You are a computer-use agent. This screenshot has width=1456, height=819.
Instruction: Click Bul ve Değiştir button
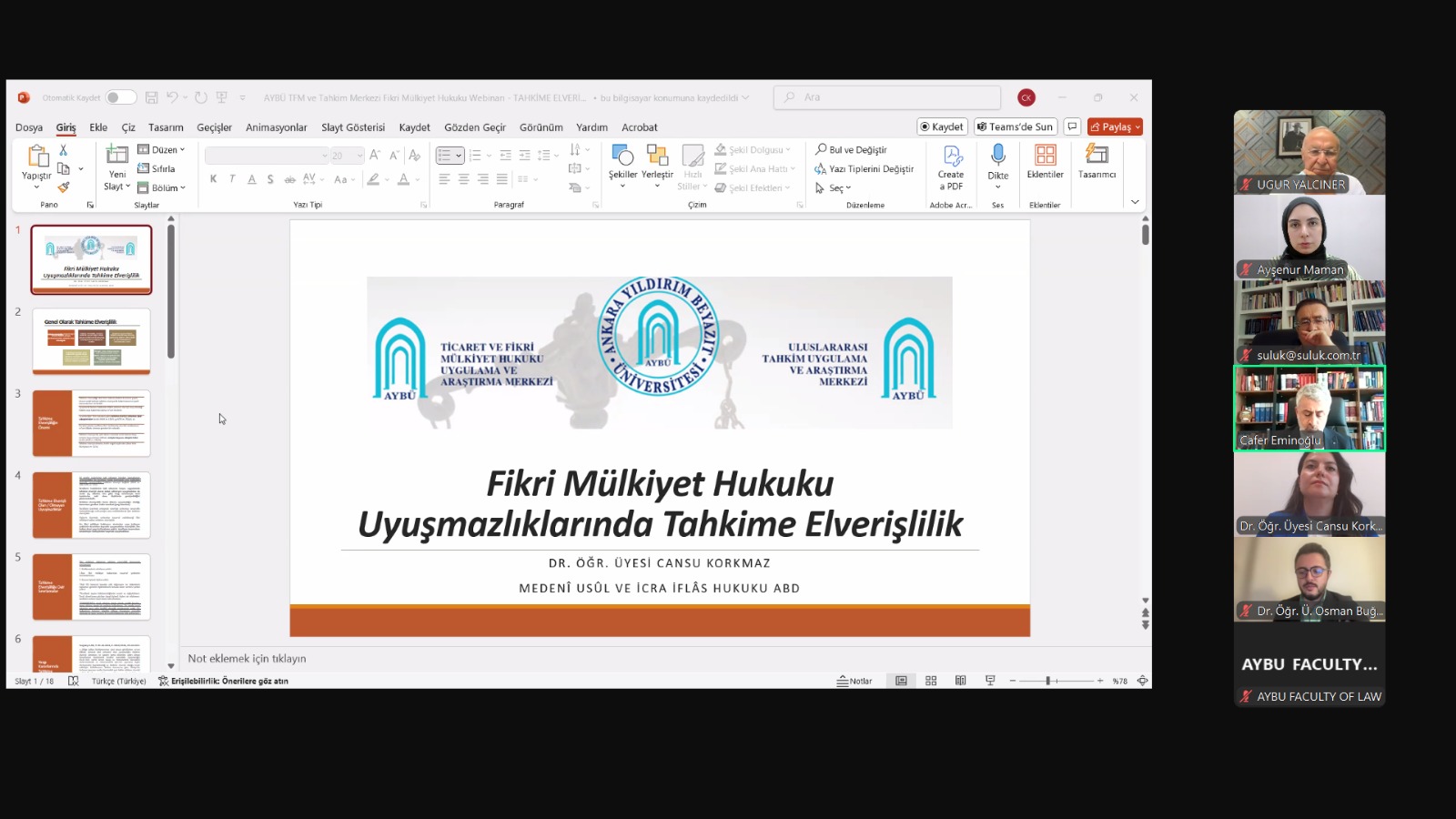852,149
